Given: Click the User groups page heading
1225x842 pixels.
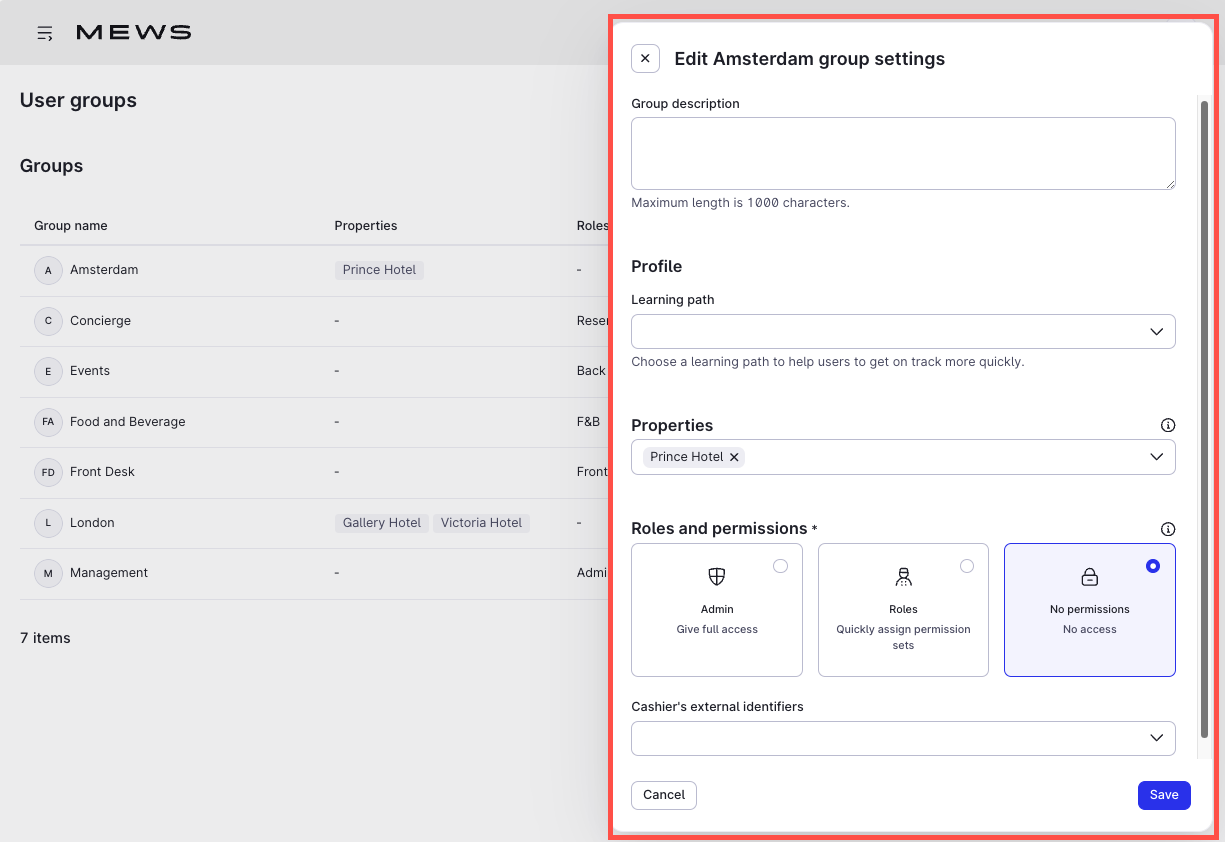Looking at the screenshot, I should click(78, 101).
